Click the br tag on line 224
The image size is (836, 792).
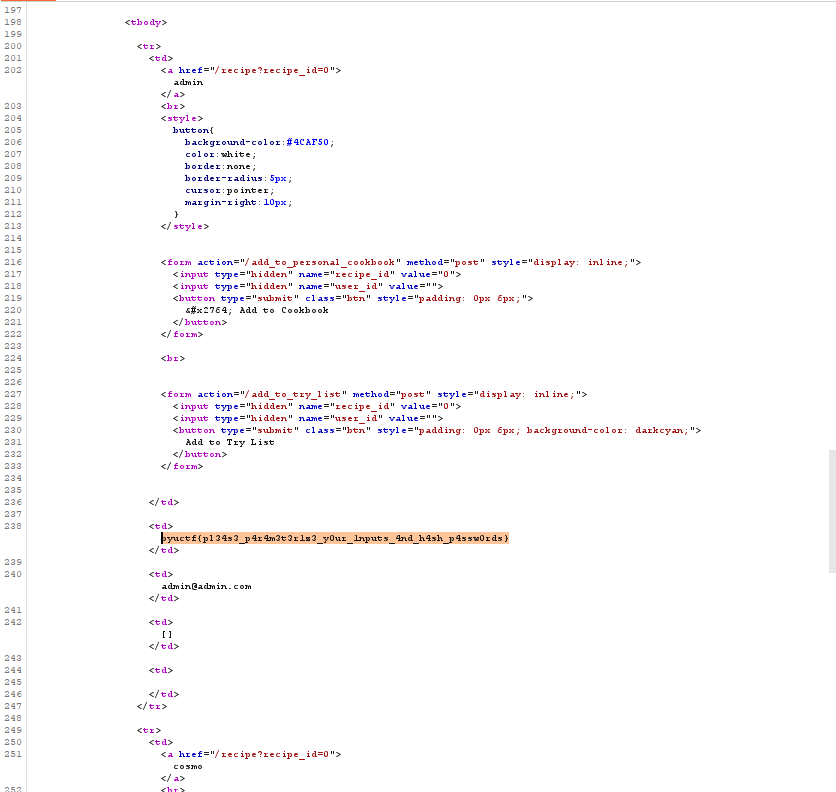point(173,358)
